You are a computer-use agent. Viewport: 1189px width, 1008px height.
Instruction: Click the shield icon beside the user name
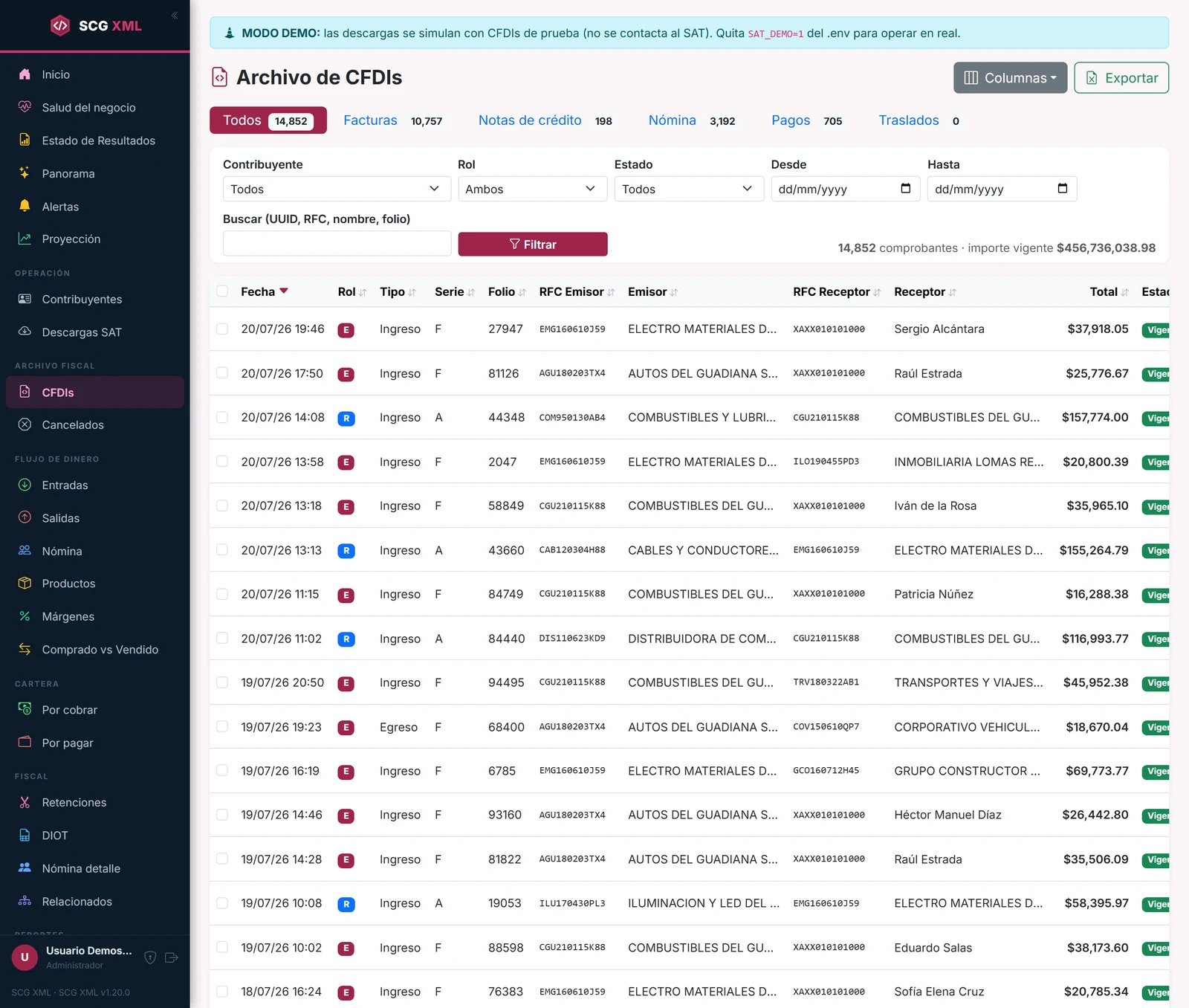point(150,957)
